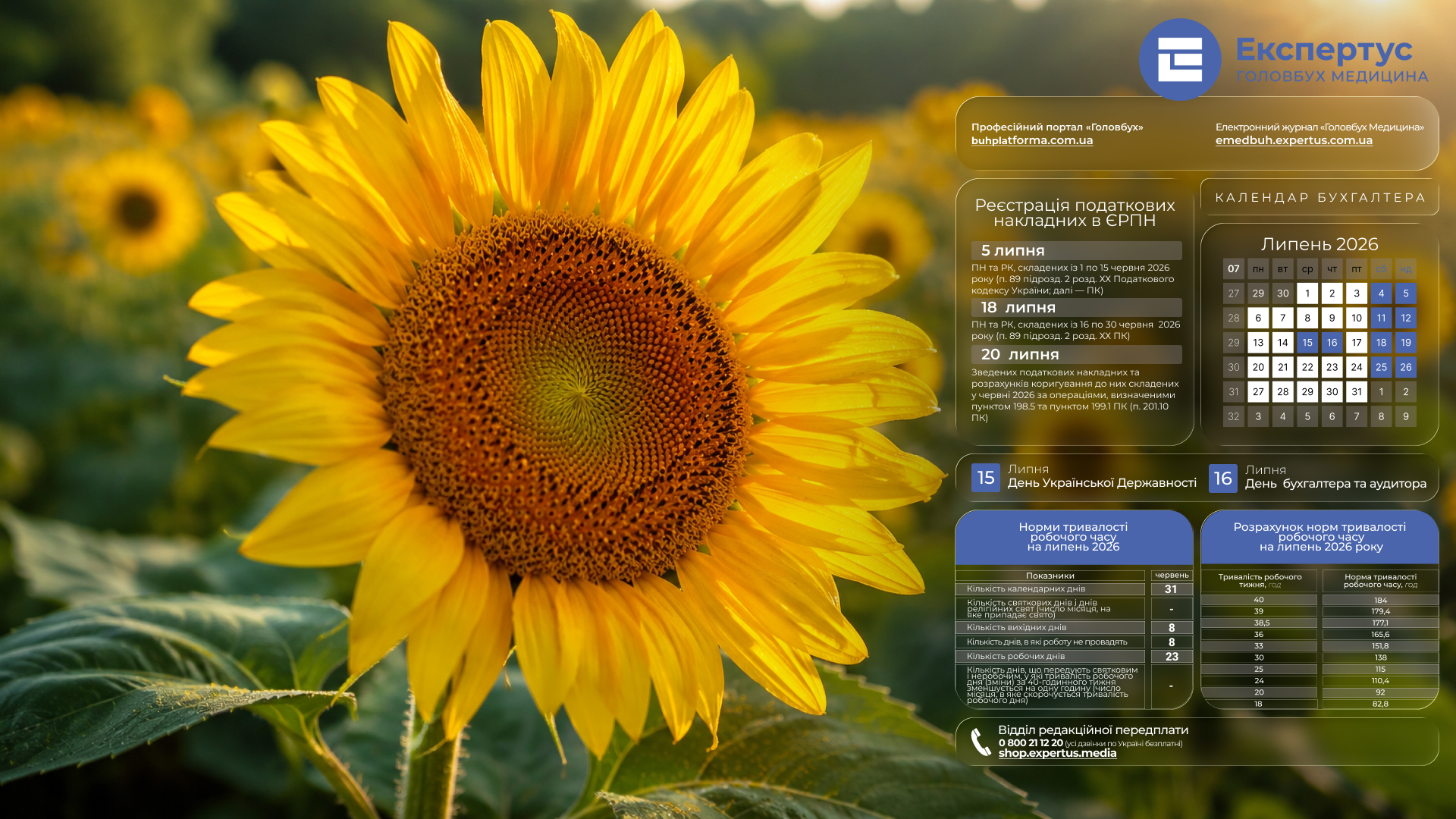Select the нд weekday header
1456x819 pixels.
point(1406,269)
